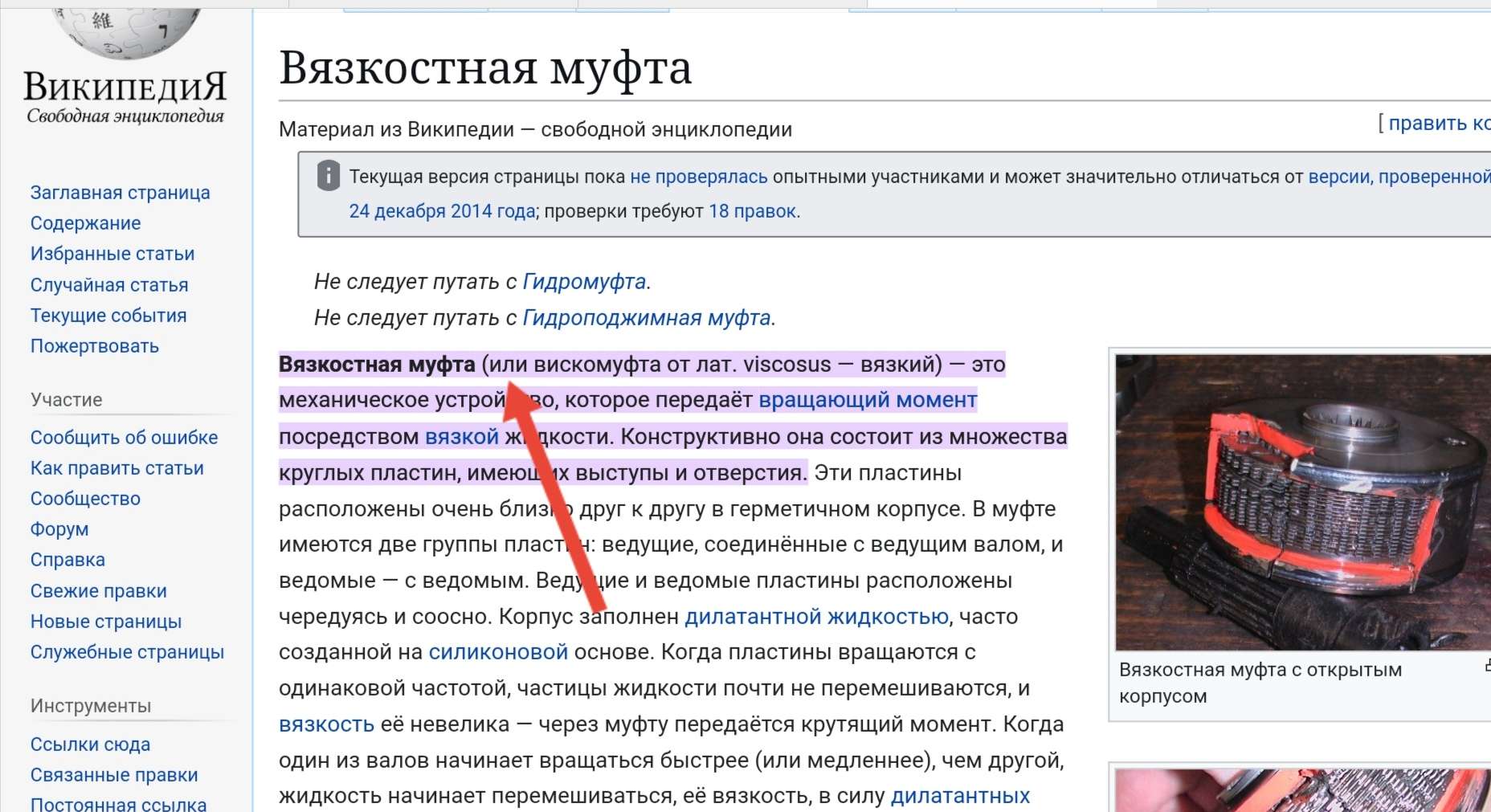Open Новые страницы list

tap(106, 622)
